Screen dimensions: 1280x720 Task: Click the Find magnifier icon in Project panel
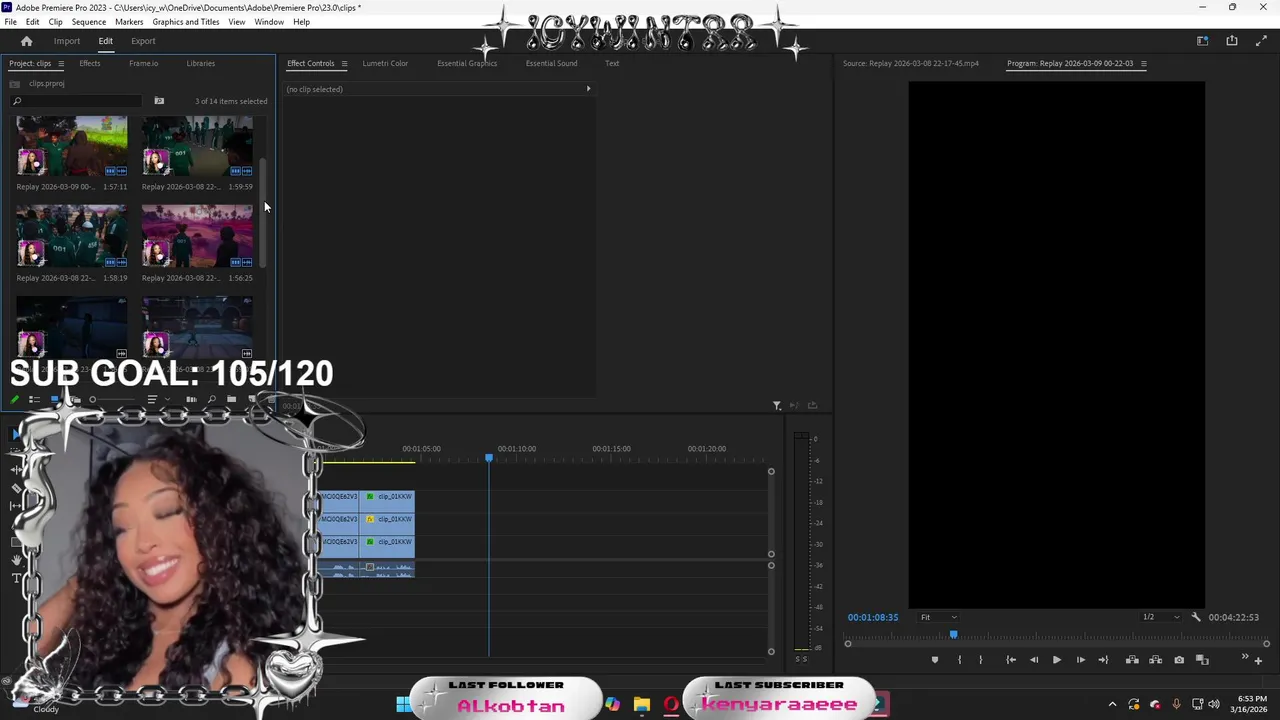click(x=211, y=400)
